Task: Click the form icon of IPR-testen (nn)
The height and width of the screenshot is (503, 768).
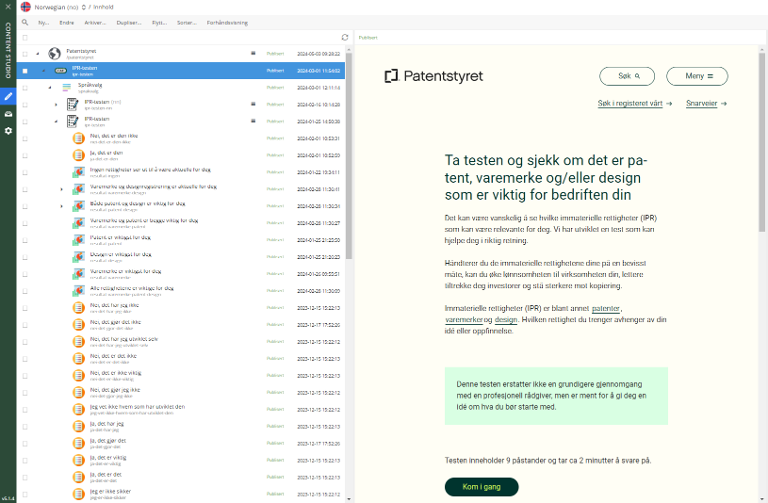Action: [72, 104]
